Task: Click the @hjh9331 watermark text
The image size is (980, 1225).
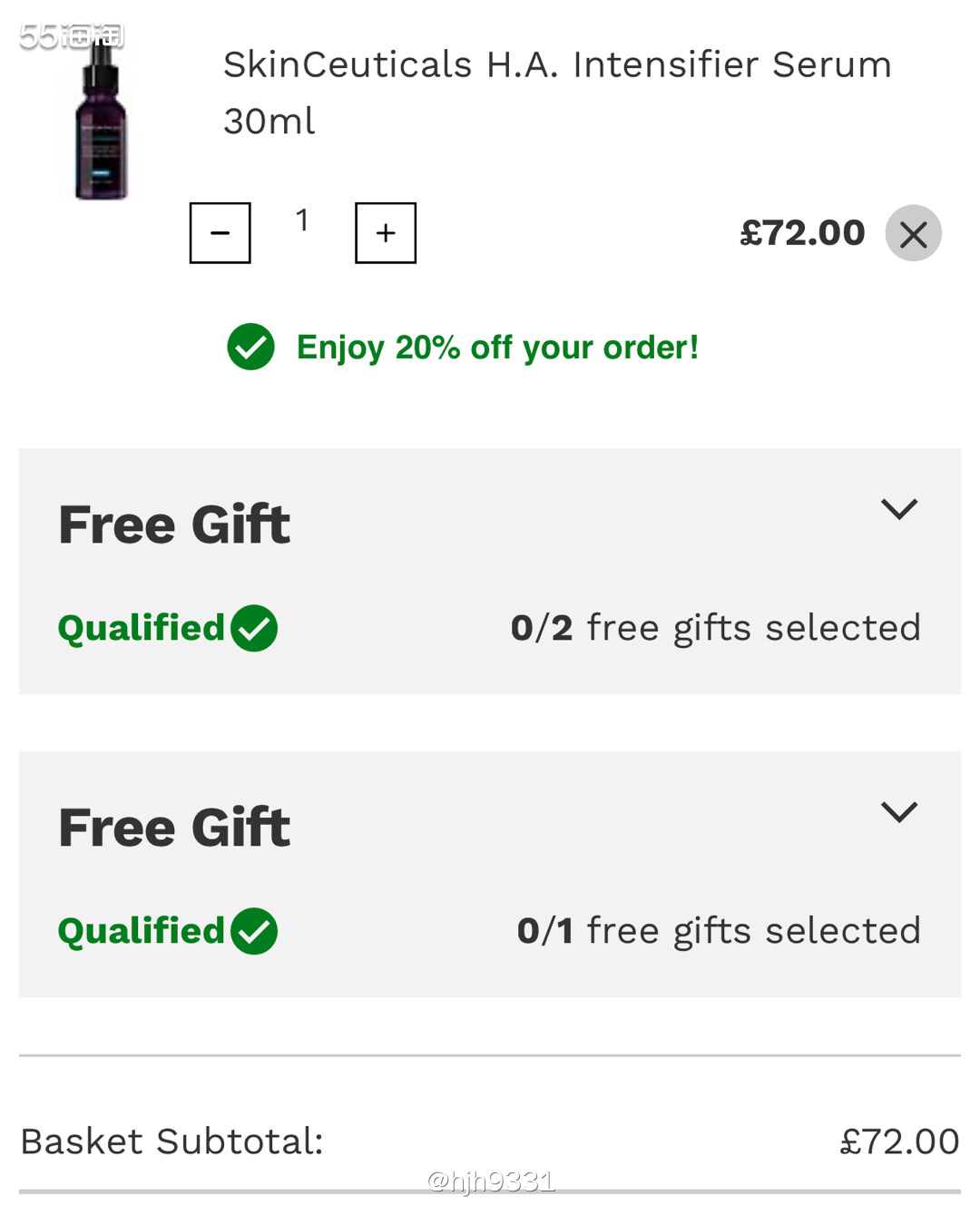Action: [x=490, y=1181]
